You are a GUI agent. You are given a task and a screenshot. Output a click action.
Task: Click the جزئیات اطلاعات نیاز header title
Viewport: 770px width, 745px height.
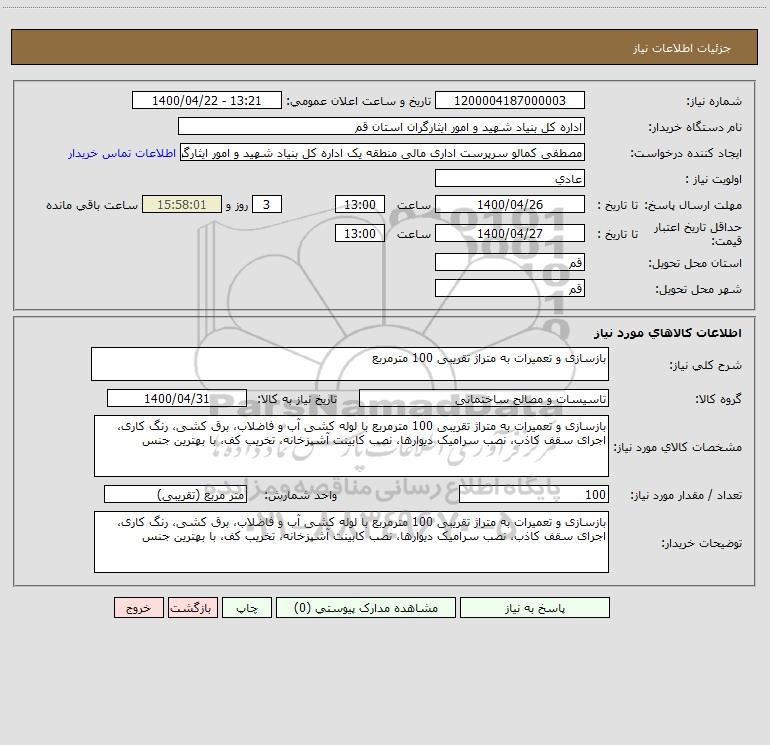point(682,48)
